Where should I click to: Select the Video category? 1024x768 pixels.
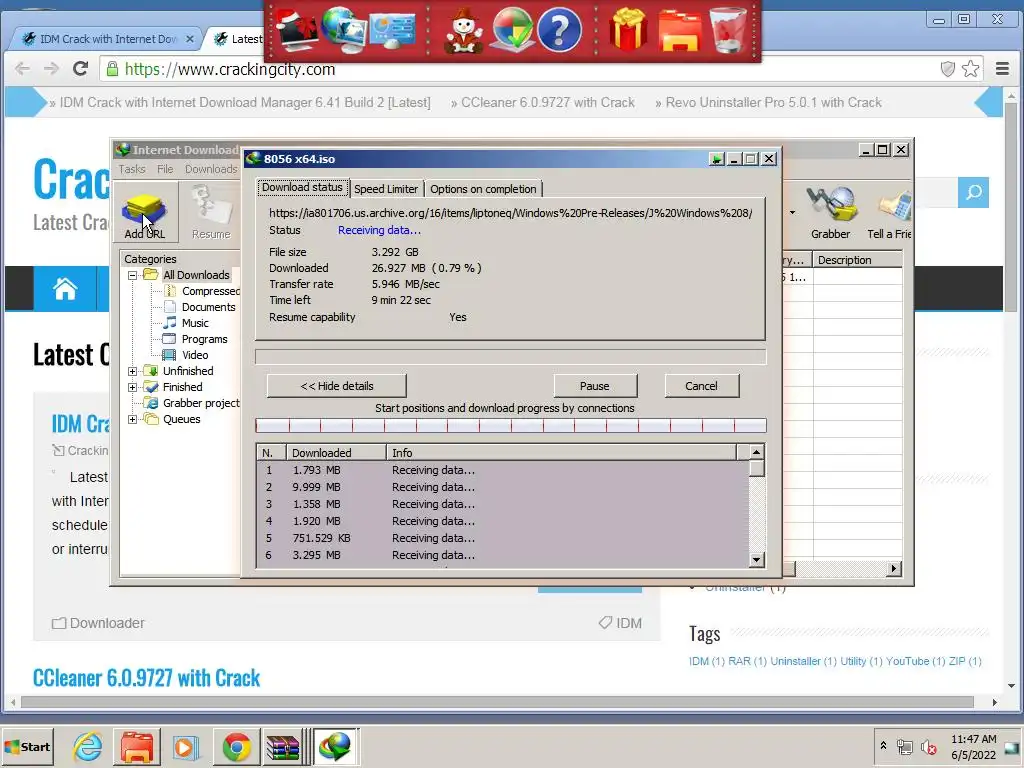pos(195,355)
